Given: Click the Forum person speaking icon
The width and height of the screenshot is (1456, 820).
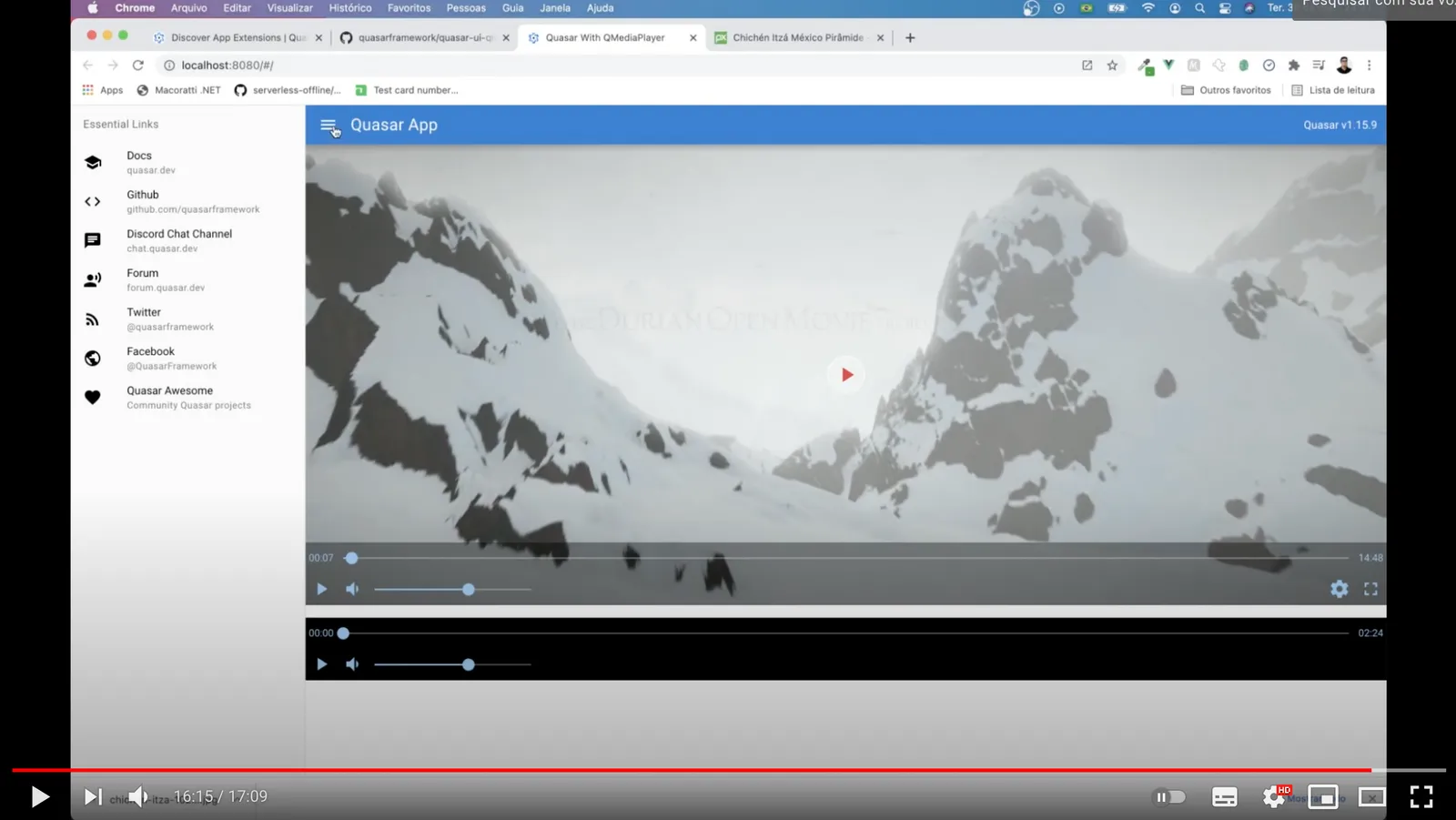Looking at the screenshot, I should [93, 279].
